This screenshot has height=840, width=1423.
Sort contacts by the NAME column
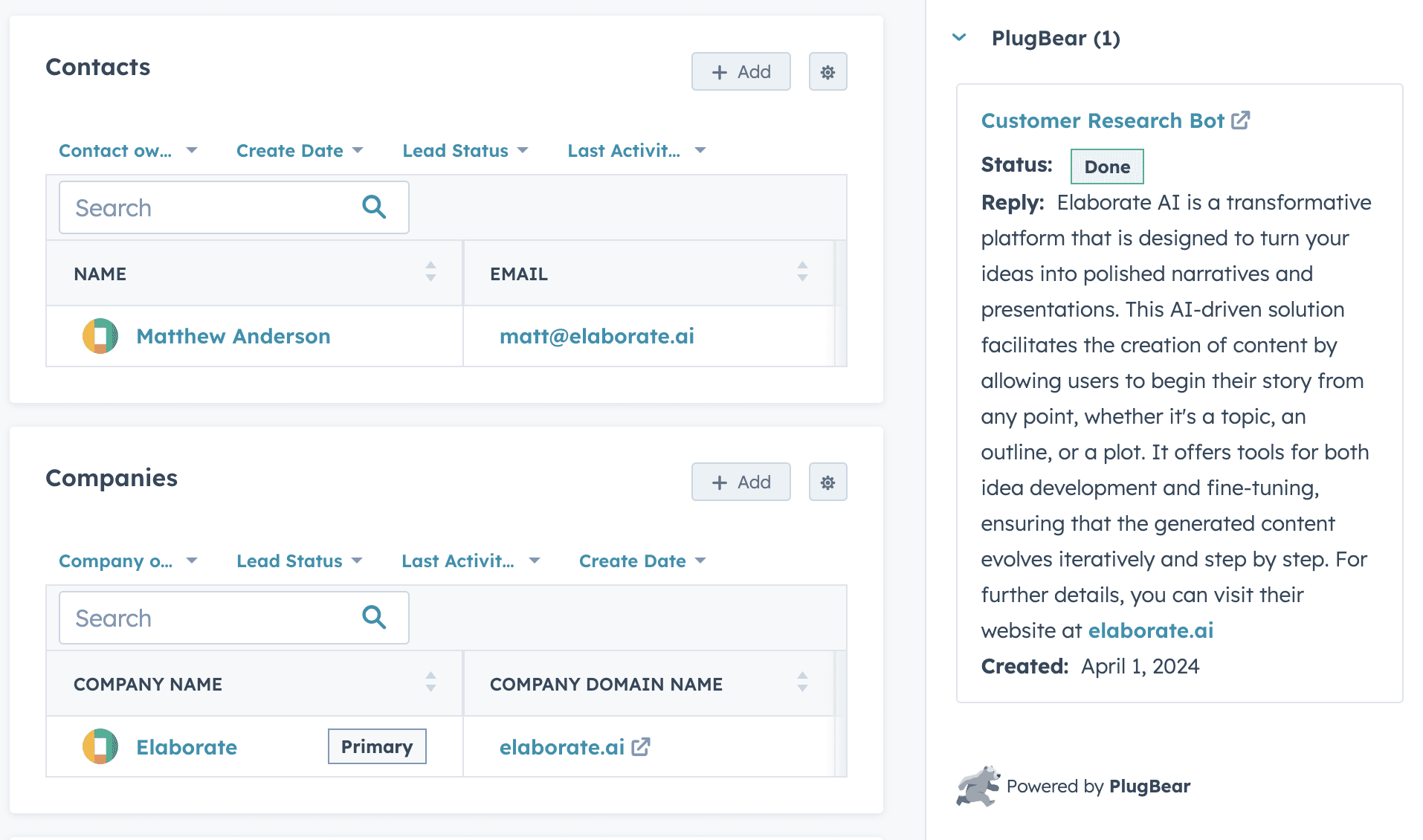[x=430, y=272]
